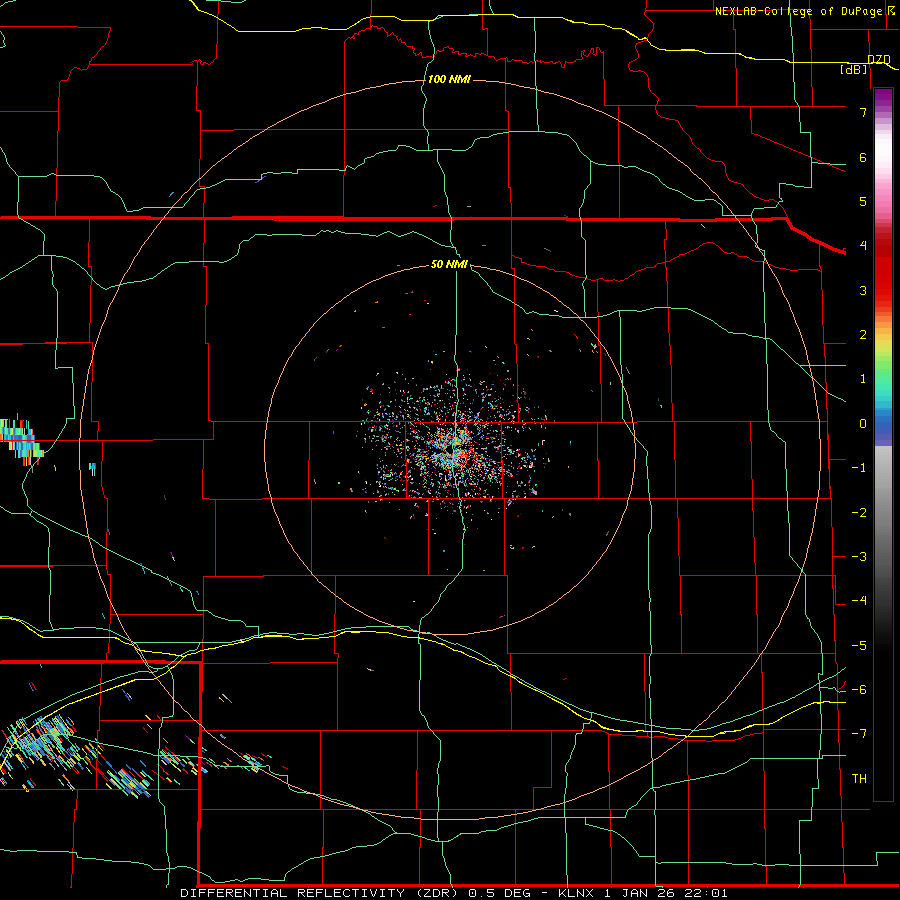Click the 100 NMI range ring label

[449, 79]
